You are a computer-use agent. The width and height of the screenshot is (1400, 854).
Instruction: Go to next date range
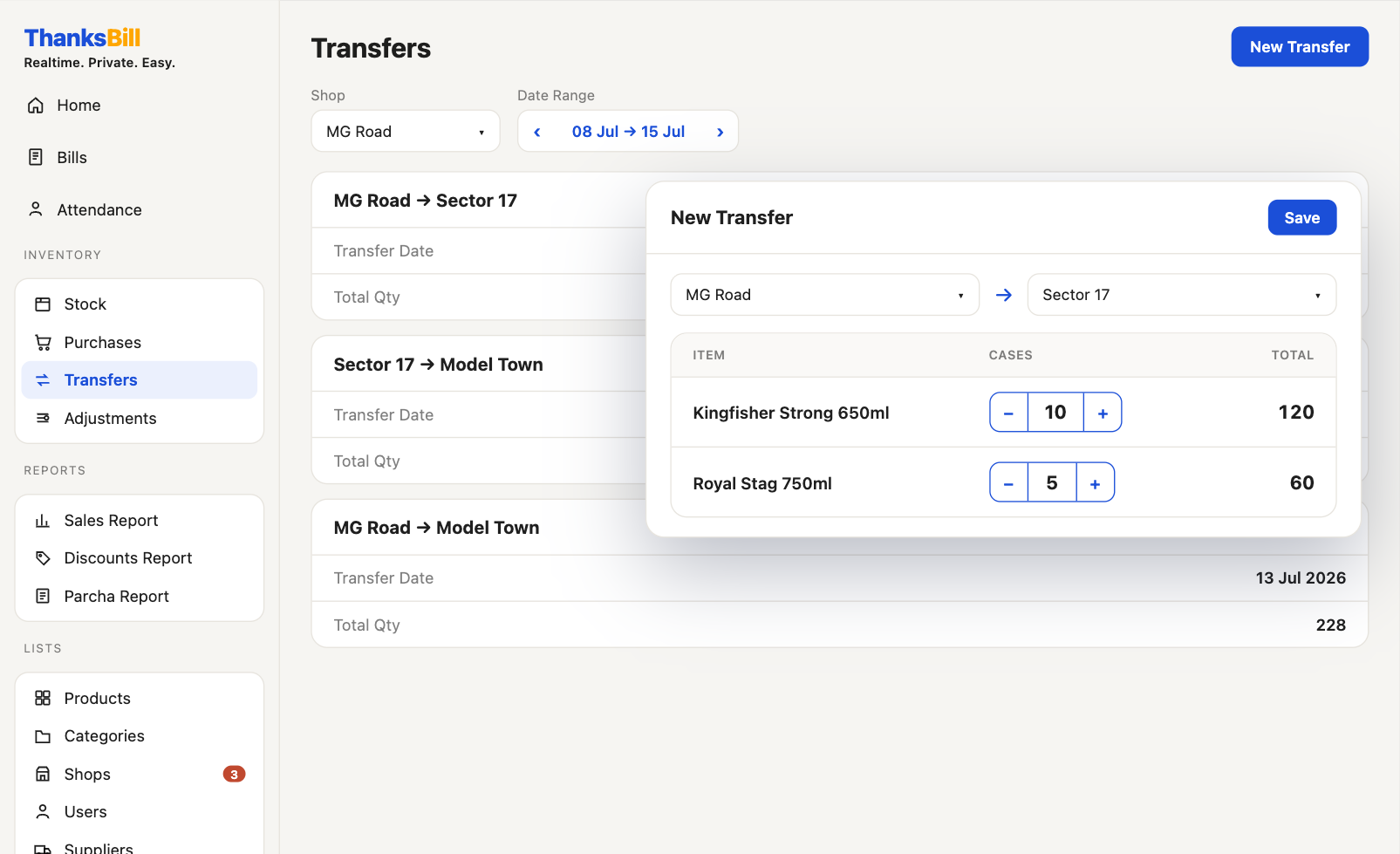pos(720,132)
